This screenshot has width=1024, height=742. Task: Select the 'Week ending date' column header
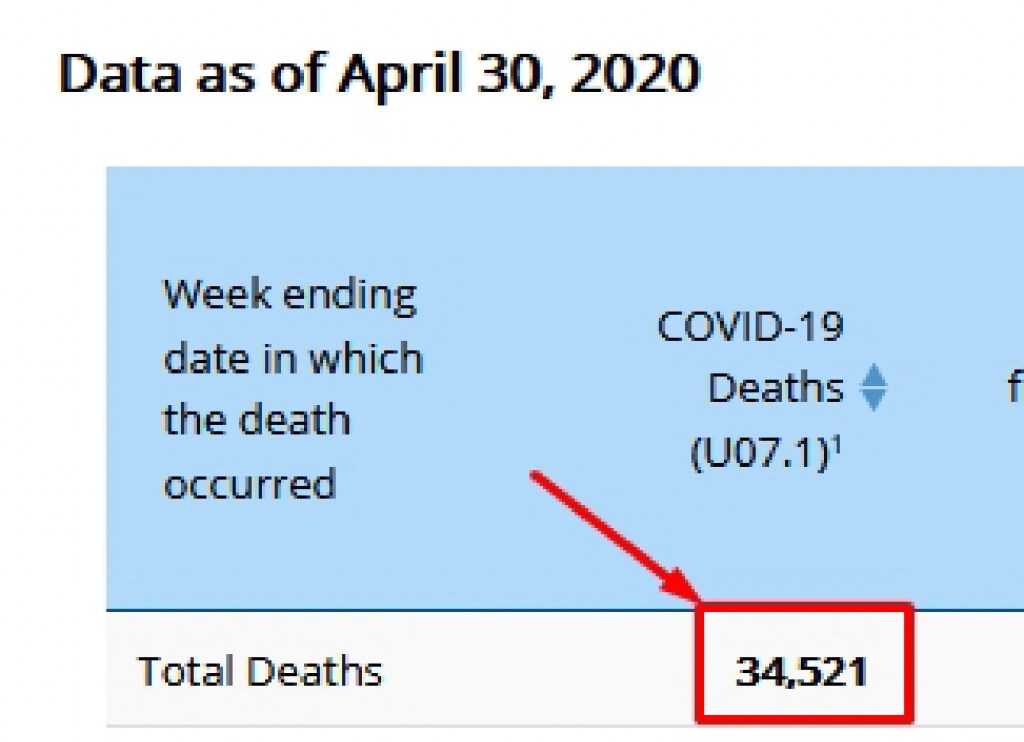click(292, 390)
